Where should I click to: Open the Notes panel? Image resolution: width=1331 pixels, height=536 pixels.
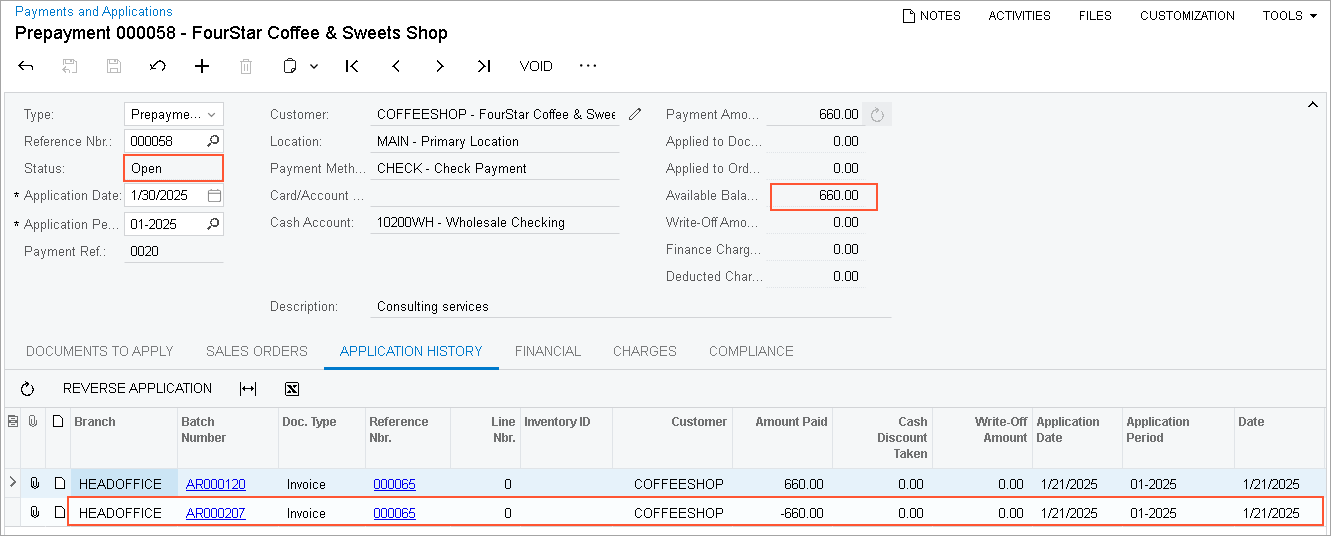(931, 16)
